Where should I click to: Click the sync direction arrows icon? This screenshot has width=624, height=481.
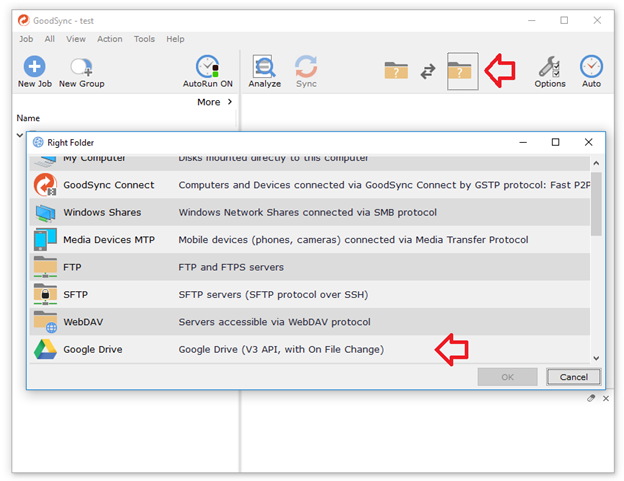pyautogui.click(x=429, y=71)
